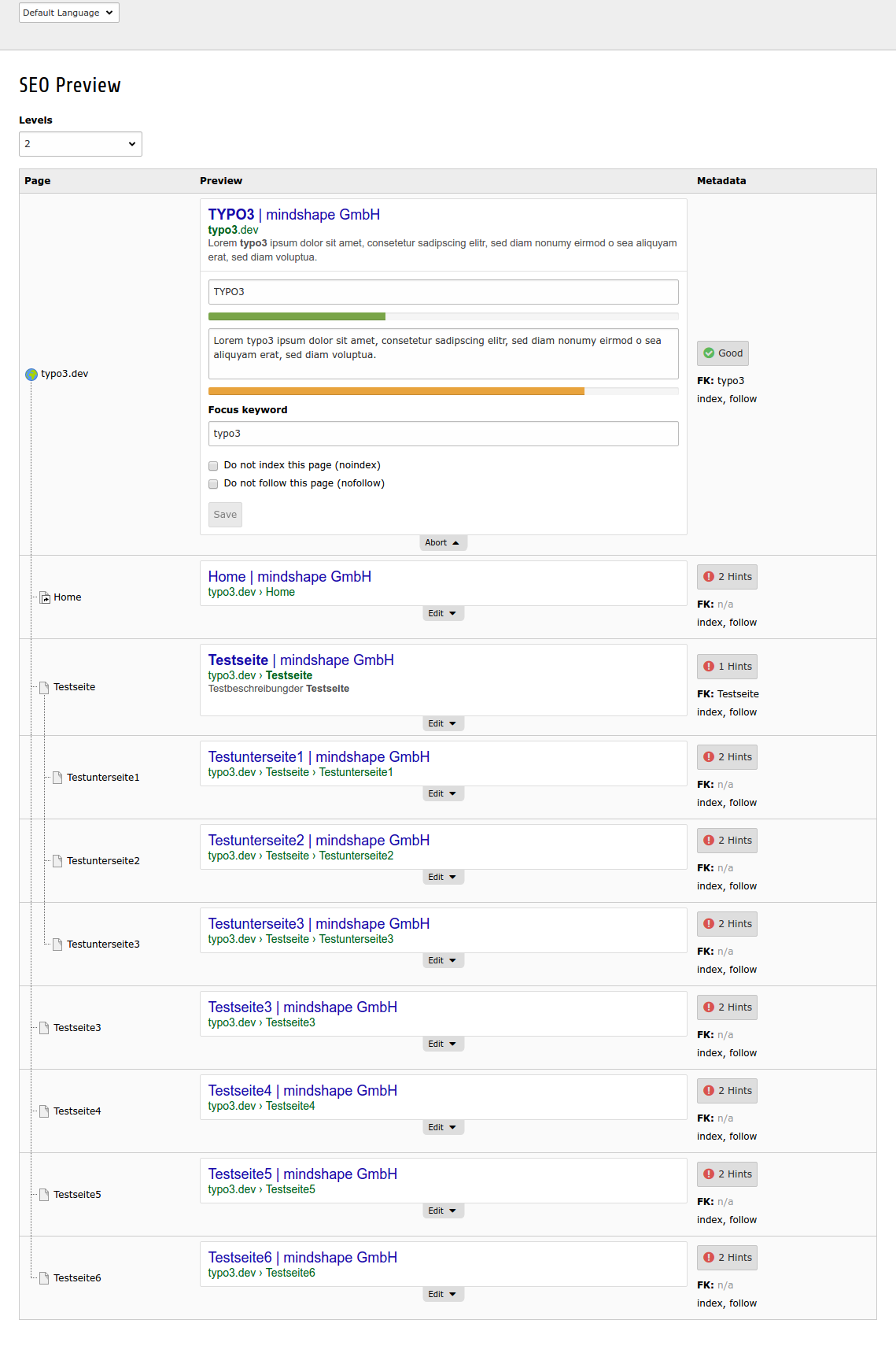This screenshot has height=1353, width=896.
Task: Focus the Focus keyword input field
Action: 443,434
